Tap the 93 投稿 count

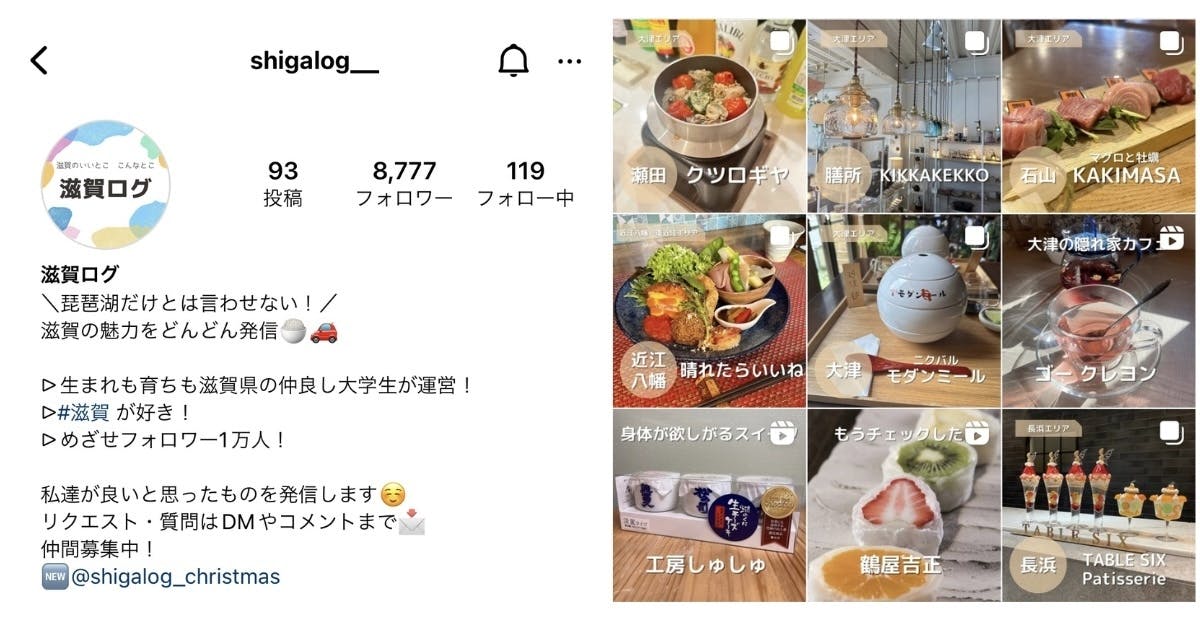(283, 184)
